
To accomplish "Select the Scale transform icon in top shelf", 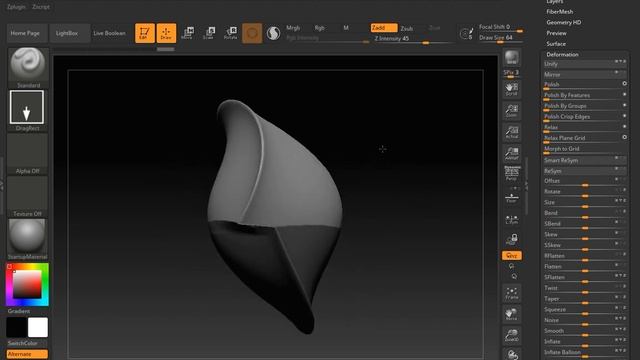I will pos(209,33).
